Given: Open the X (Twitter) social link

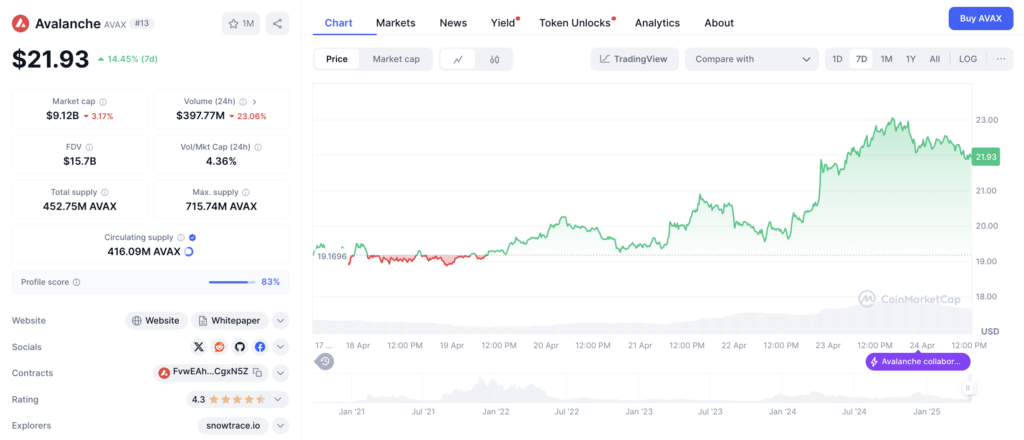Looking at the screenshot, I should 199,347.
